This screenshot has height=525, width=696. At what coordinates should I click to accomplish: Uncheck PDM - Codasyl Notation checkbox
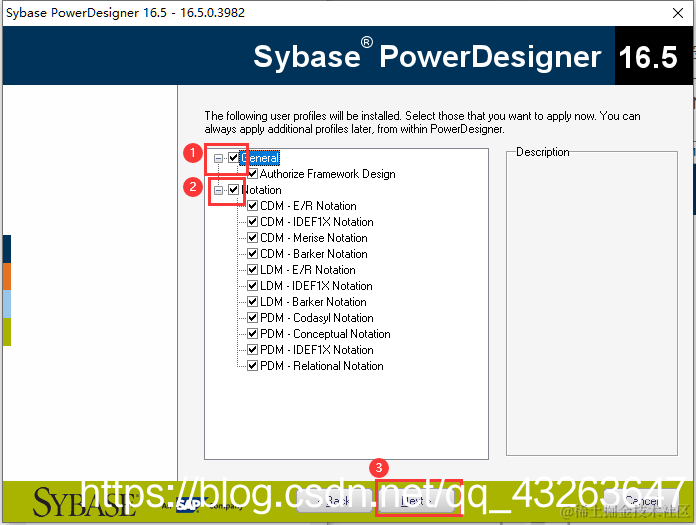253,317
